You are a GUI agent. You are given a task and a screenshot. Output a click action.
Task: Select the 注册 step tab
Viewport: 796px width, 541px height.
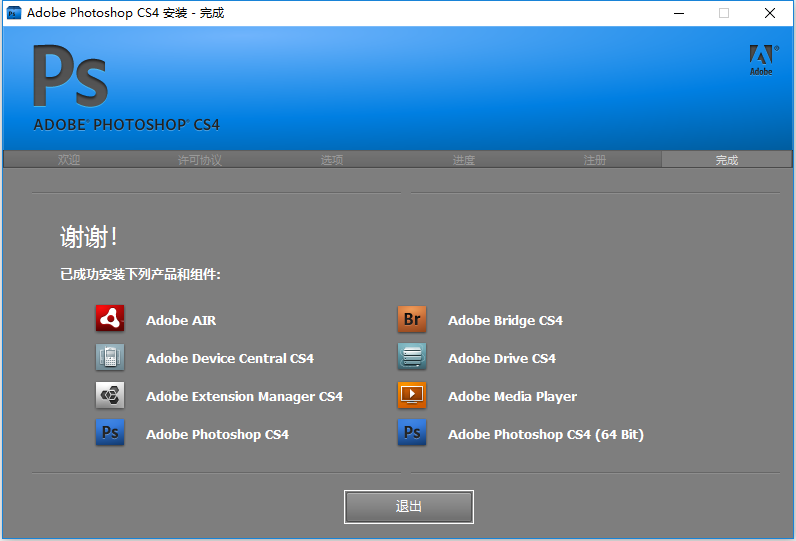tap(594, 160)
